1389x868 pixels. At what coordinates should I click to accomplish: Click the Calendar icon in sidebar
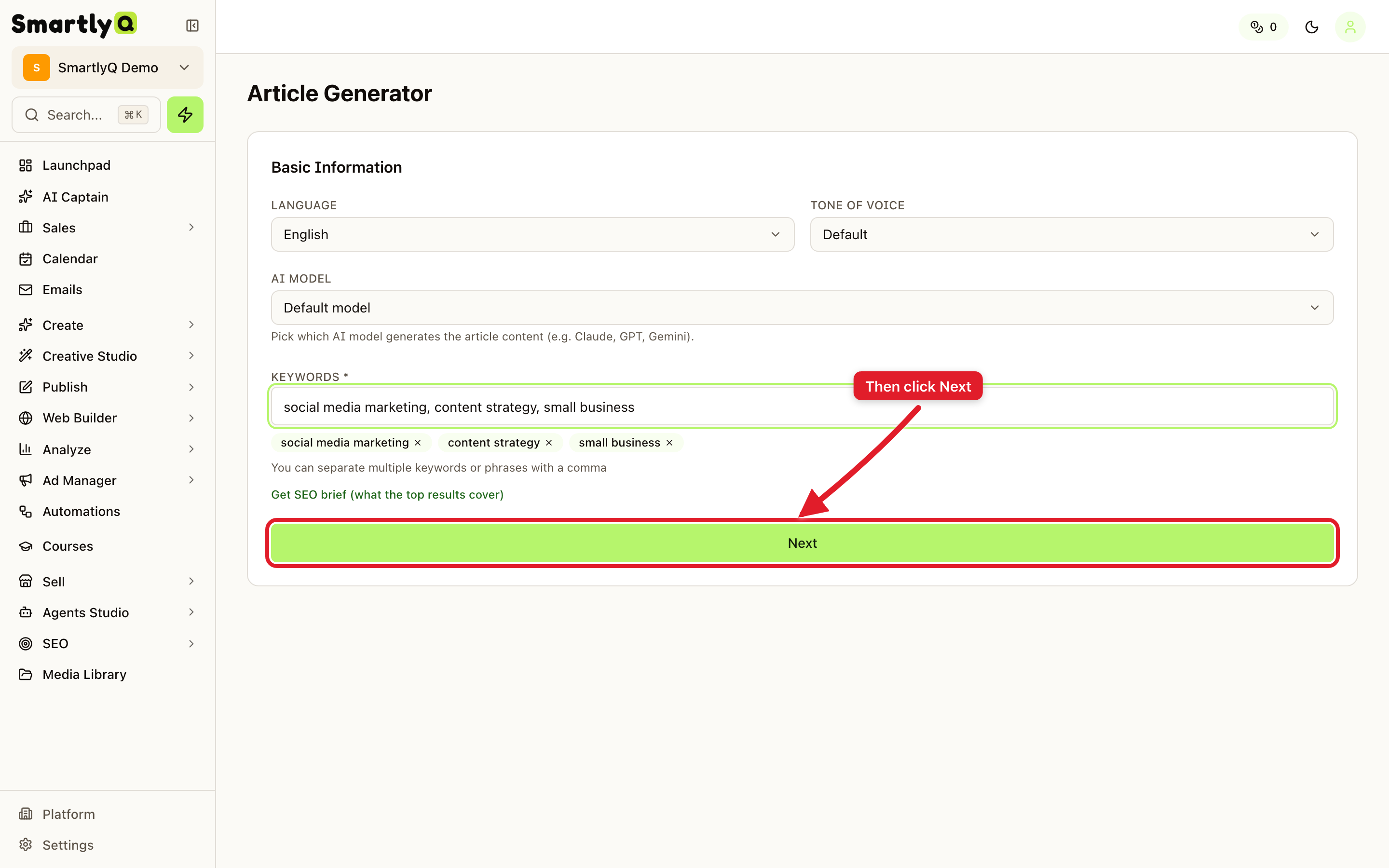pos(25,259)
